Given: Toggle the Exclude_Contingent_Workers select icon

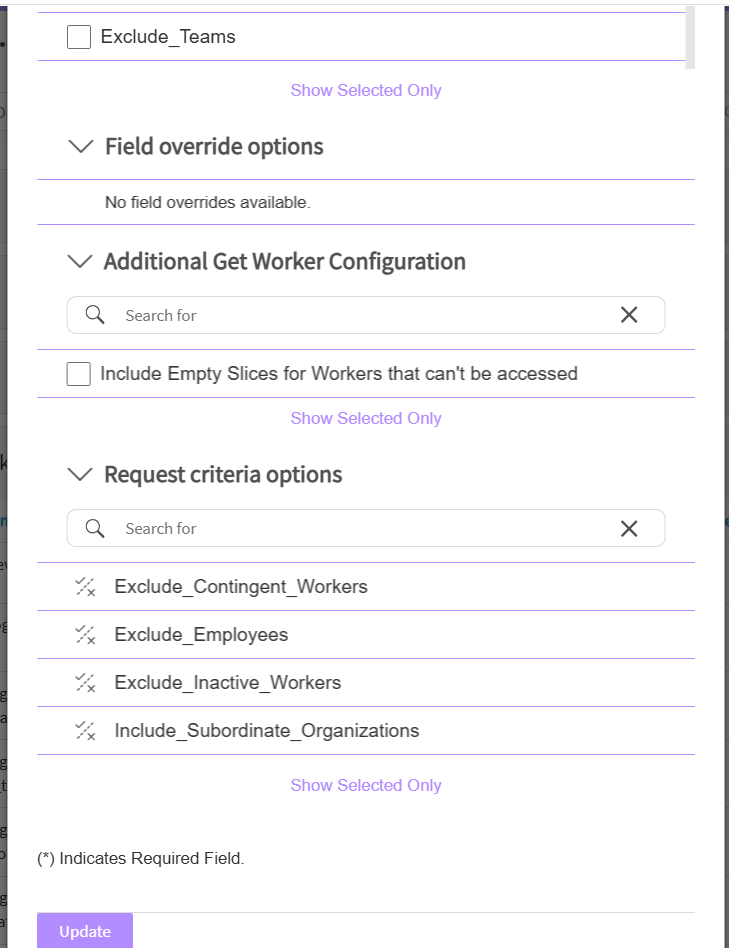Looking at the screenshot, I should tap(85, 587).
